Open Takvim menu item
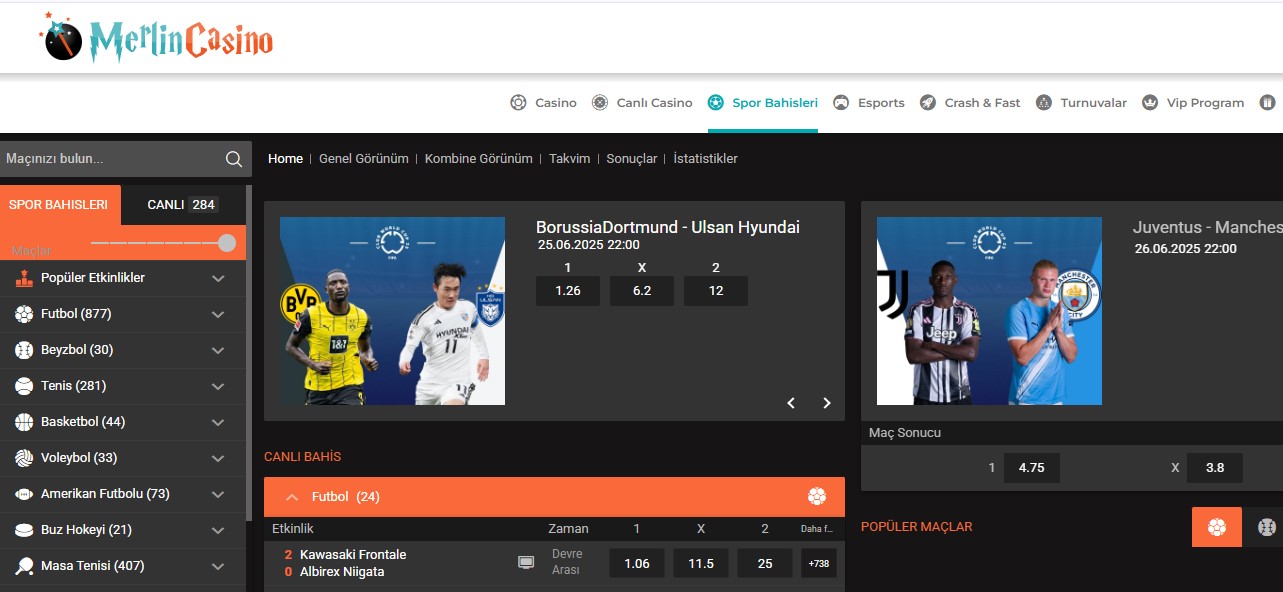 570,159
